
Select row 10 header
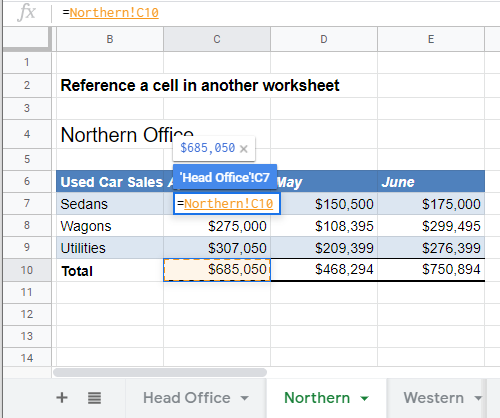pos(27,270)
